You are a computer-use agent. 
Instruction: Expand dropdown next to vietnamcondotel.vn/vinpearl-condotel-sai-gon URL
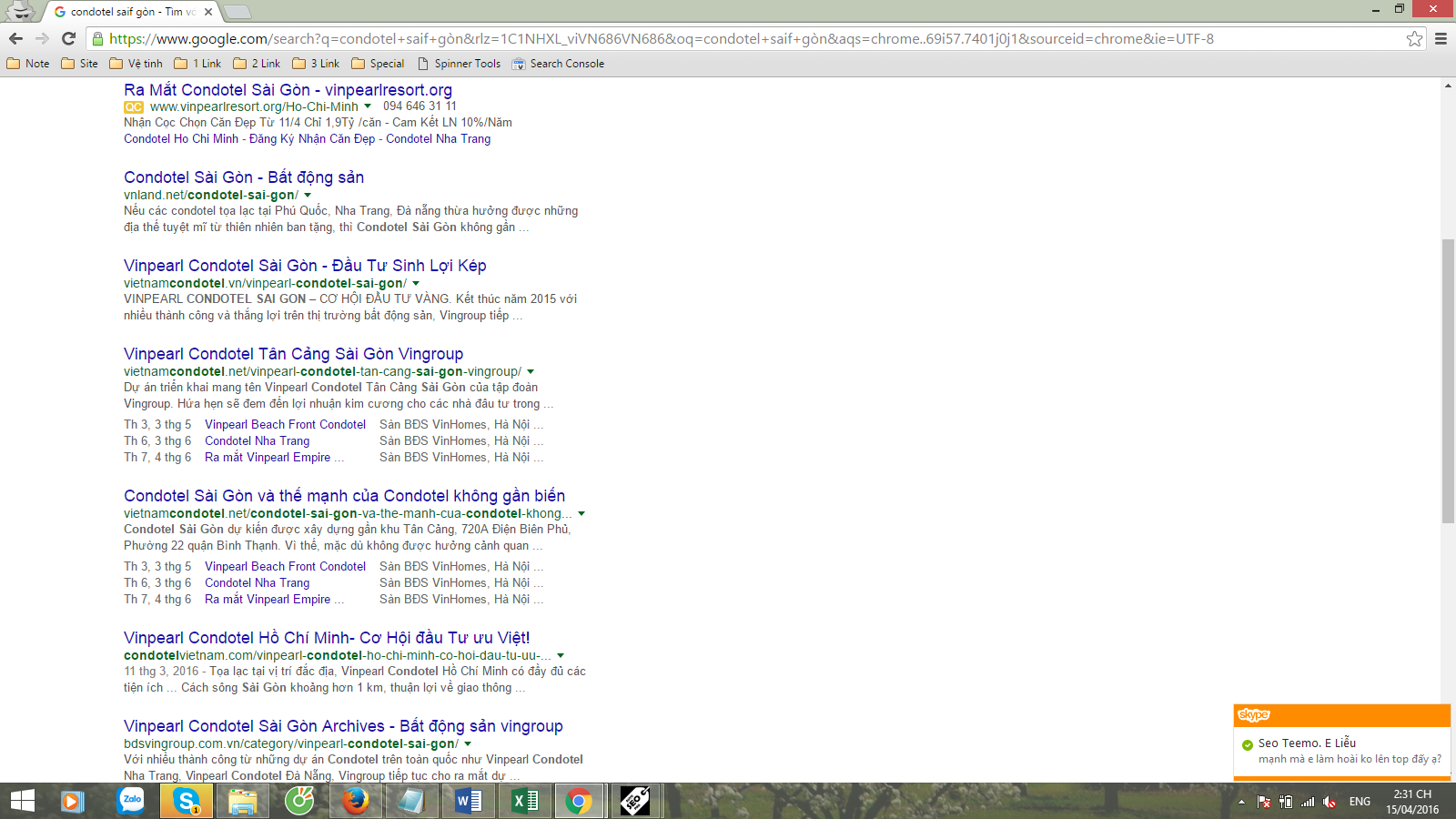click(416, 283)
